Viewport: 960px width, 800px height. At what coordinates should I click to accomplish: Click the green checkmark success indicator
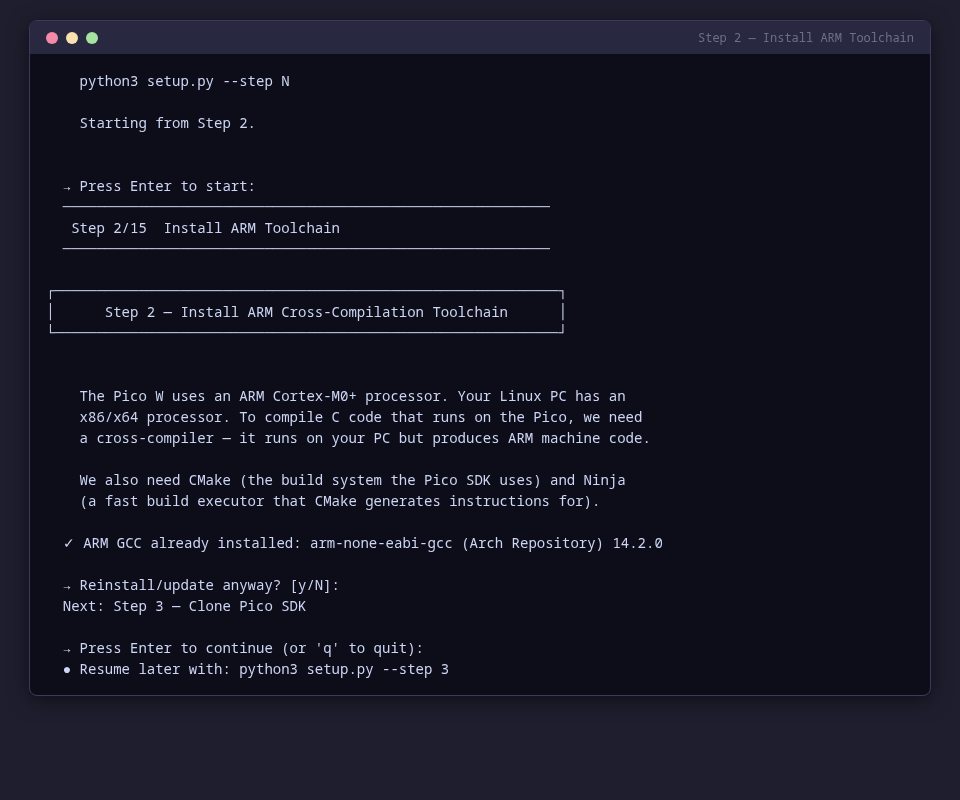(x=68, y=543)
